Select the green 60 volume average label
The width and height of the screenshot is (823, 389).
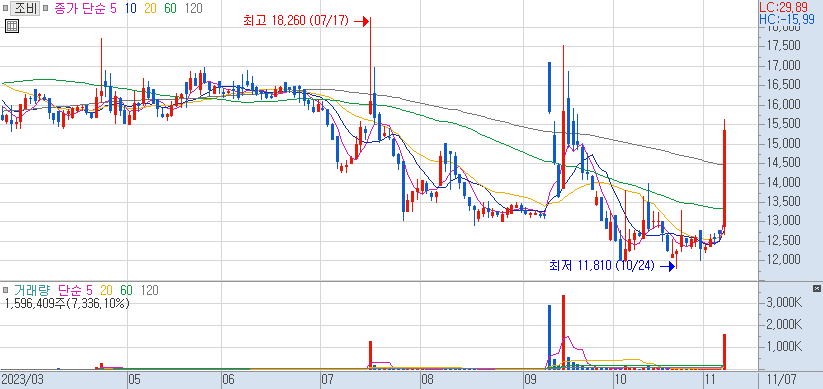click(126, 290)
